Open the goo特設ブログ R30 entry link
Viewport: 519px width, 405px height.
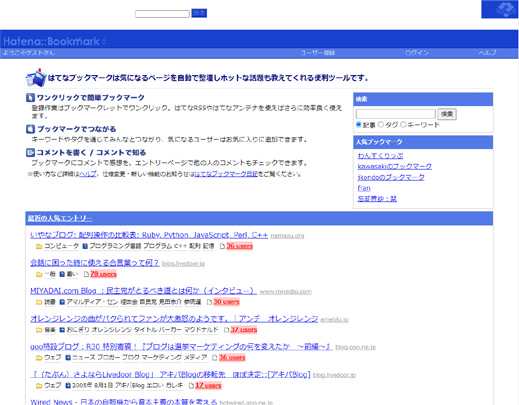[181, 347]
